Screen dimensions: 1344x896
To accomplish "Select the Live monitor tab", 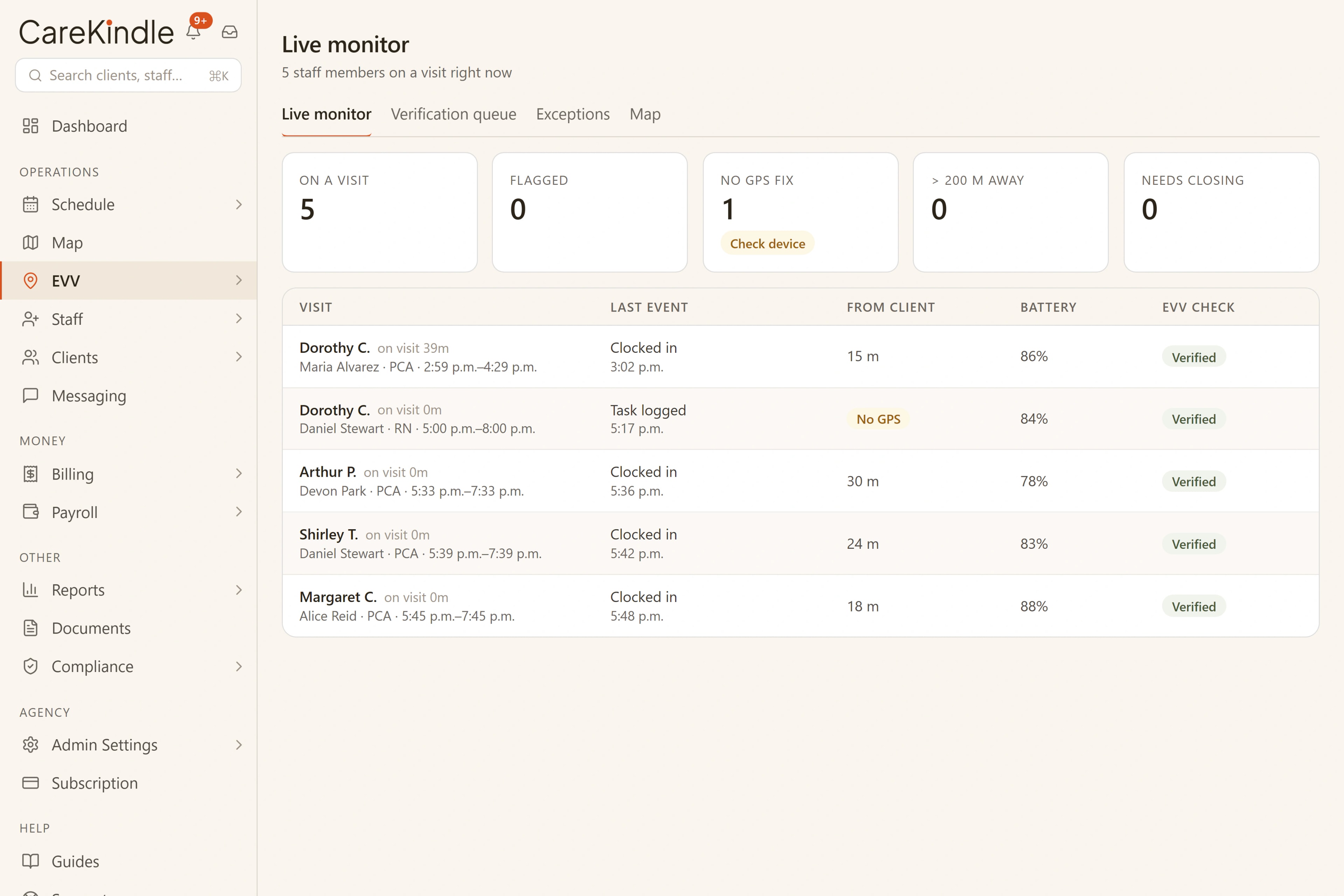I will pos(326,114).
